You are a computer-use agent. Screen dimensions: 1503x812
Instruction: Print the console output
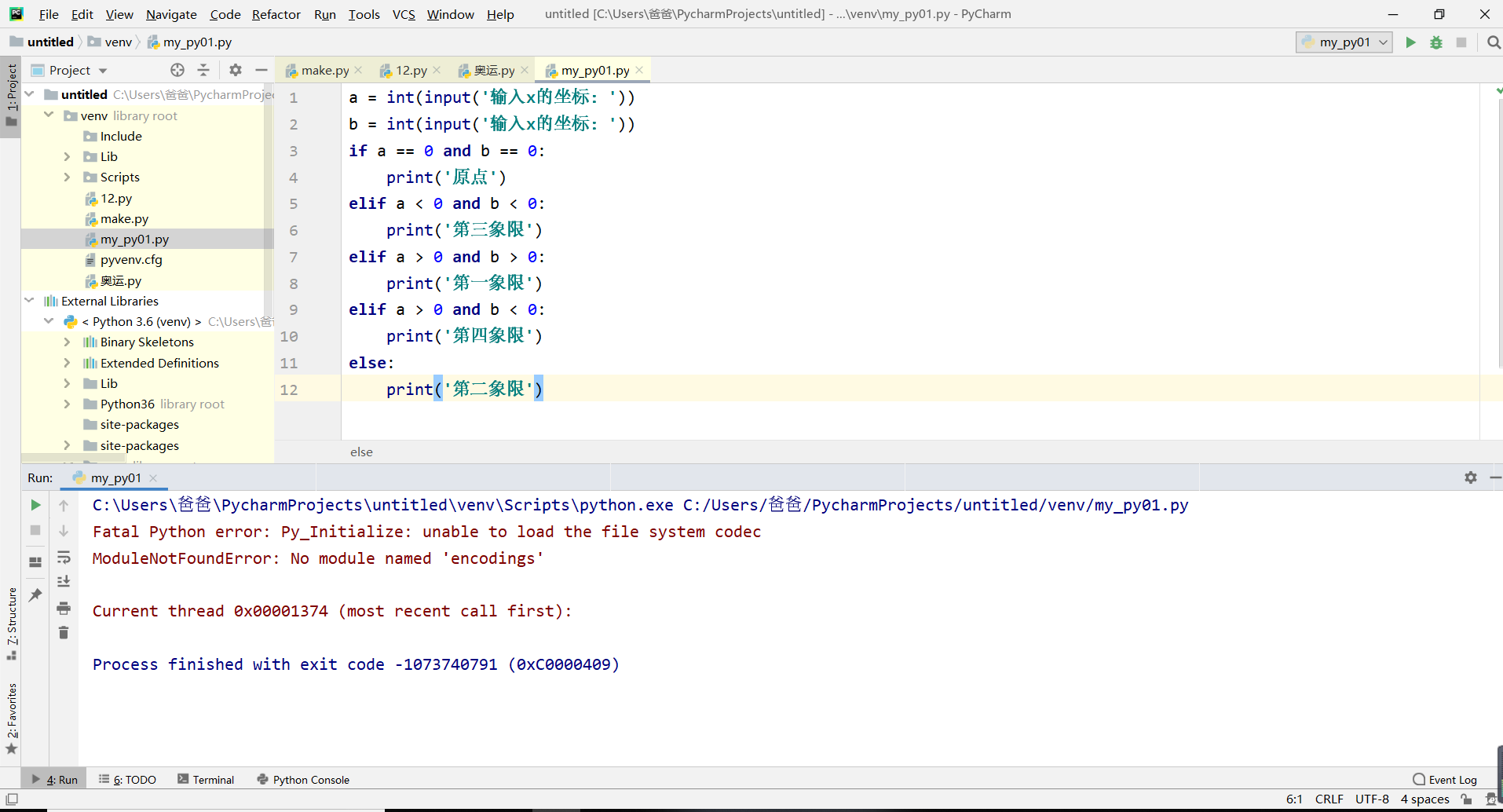(64, 608)
